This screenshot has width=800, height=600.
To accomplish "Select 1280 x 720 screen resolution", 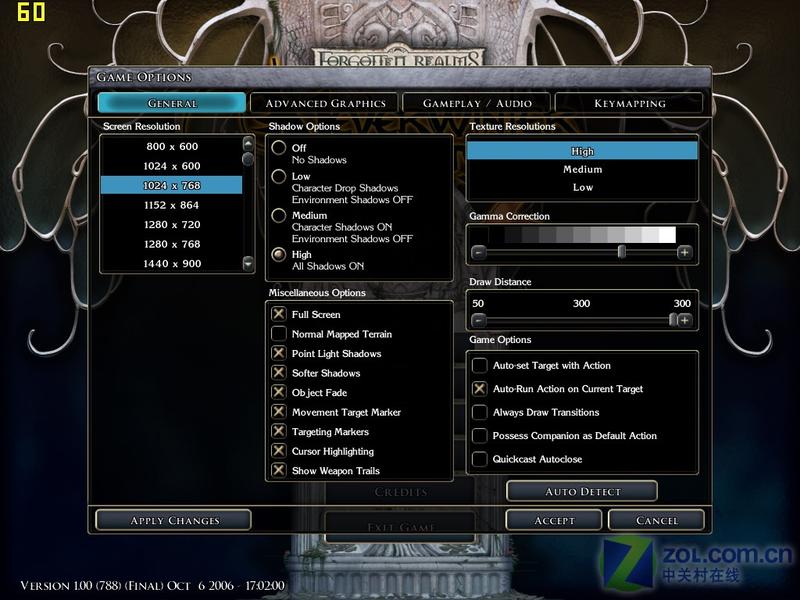I will (x=171, y=224).
